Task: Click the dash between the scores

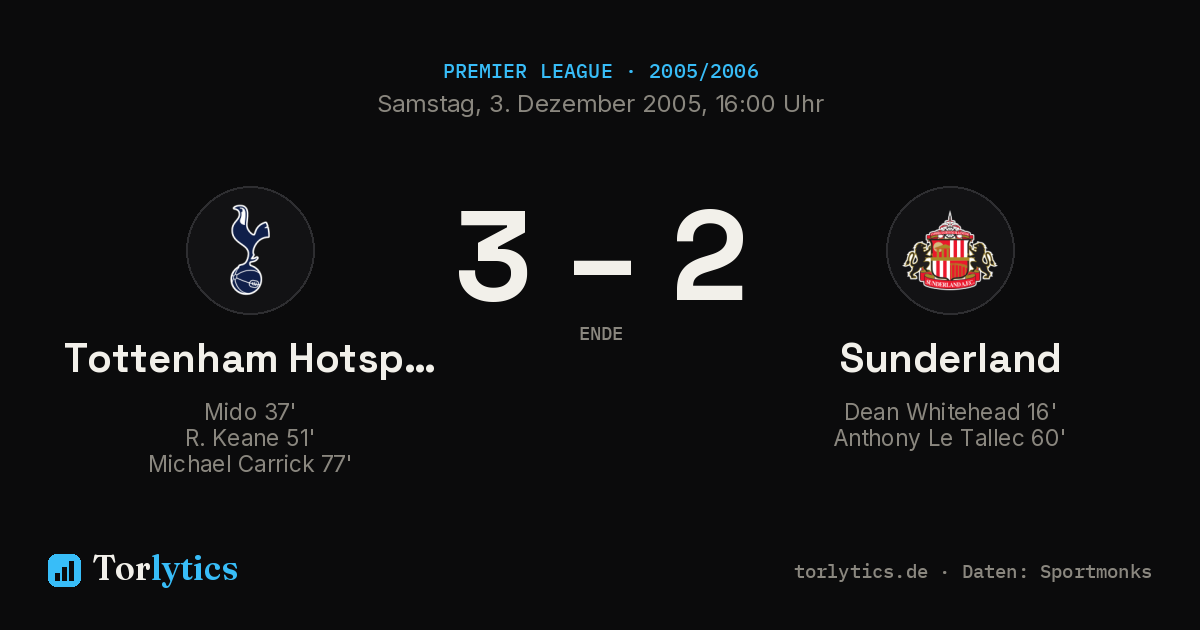Action: click(x=602, y=266)
